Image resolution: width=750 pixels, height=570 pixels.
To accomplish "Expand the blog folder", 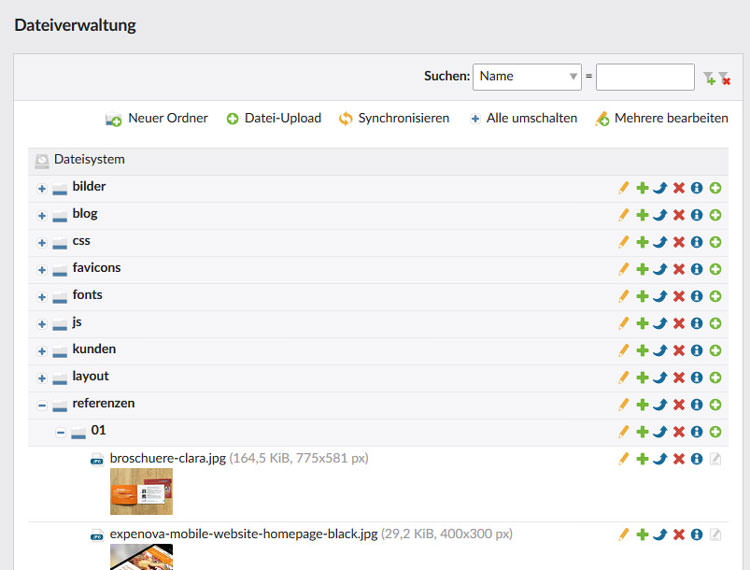I will [x=42, y=216].
